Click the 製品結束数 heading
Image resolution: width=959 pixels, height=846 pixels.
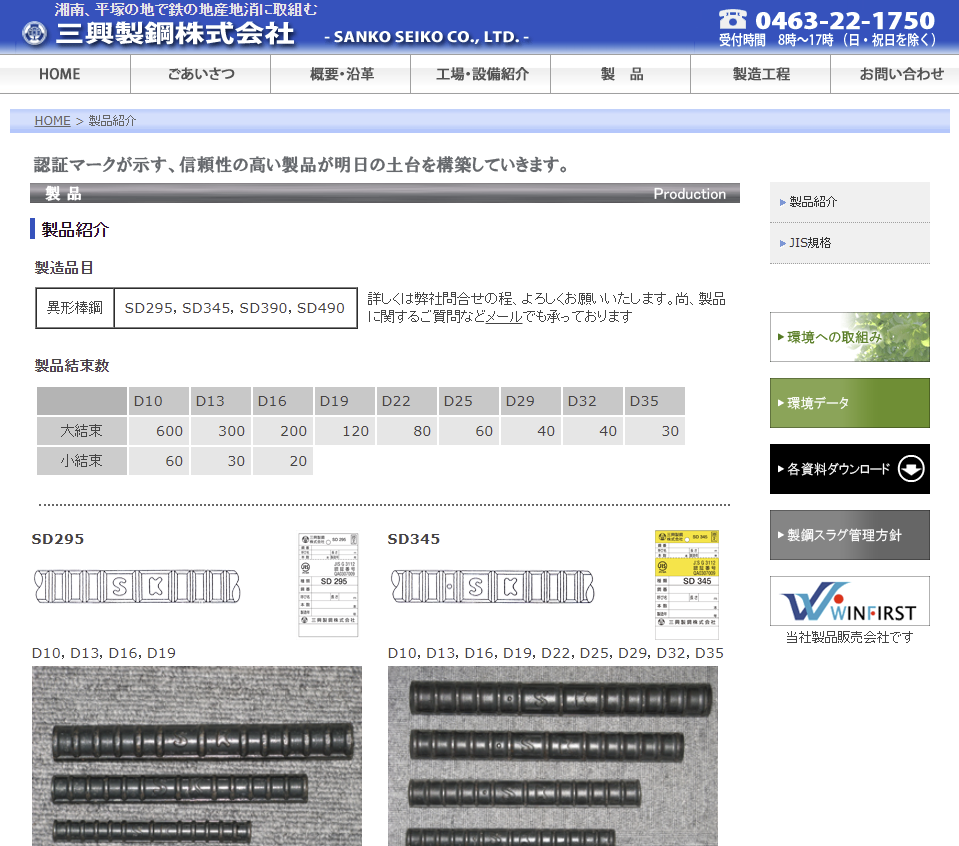click(72, 366)
